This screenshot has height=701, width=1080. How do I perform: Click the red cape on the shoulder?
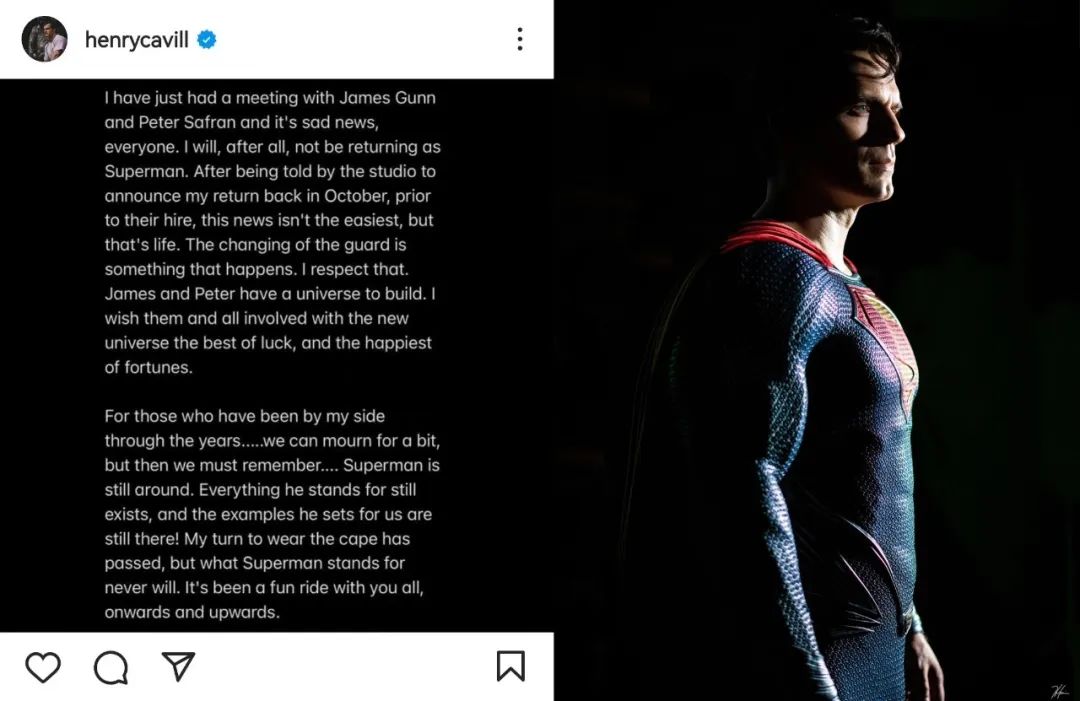(x=770, y=238)
